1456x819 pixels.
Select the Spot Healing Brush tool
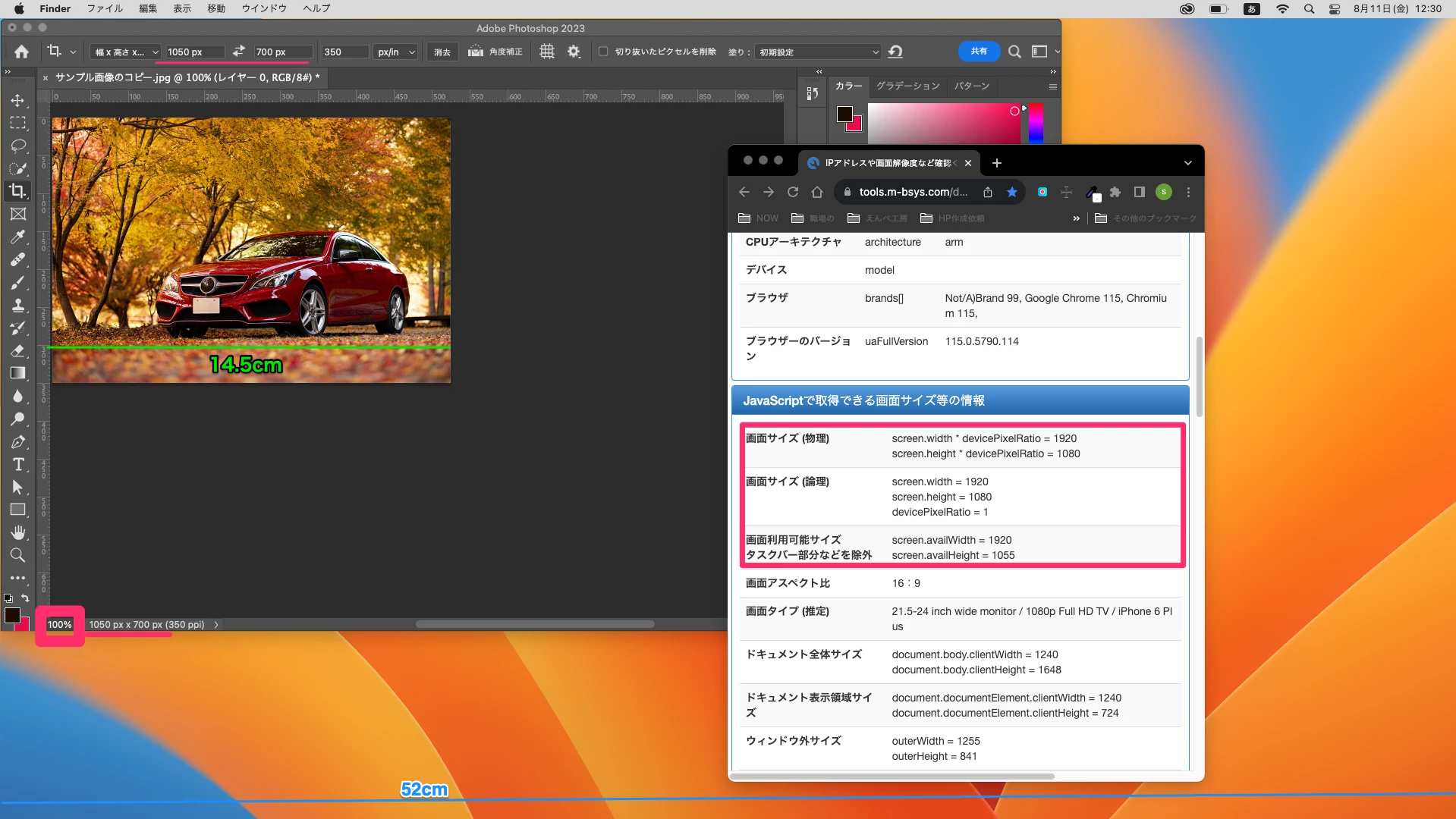pyautogui.click(x=17, y=259)
